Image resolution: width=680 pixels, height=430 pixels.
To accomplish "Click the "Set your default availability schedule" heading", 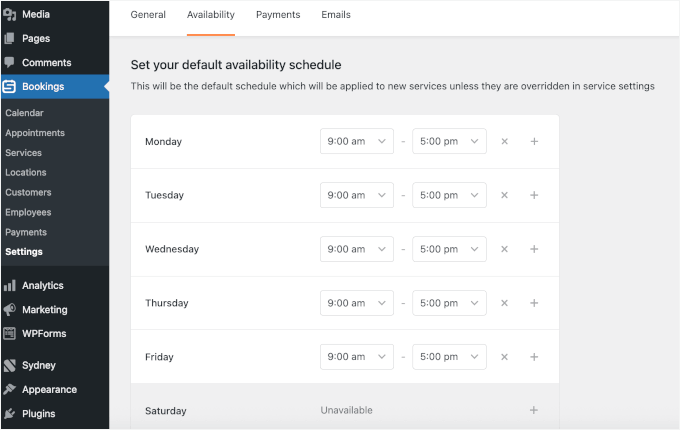I will (x=236, y=65).
